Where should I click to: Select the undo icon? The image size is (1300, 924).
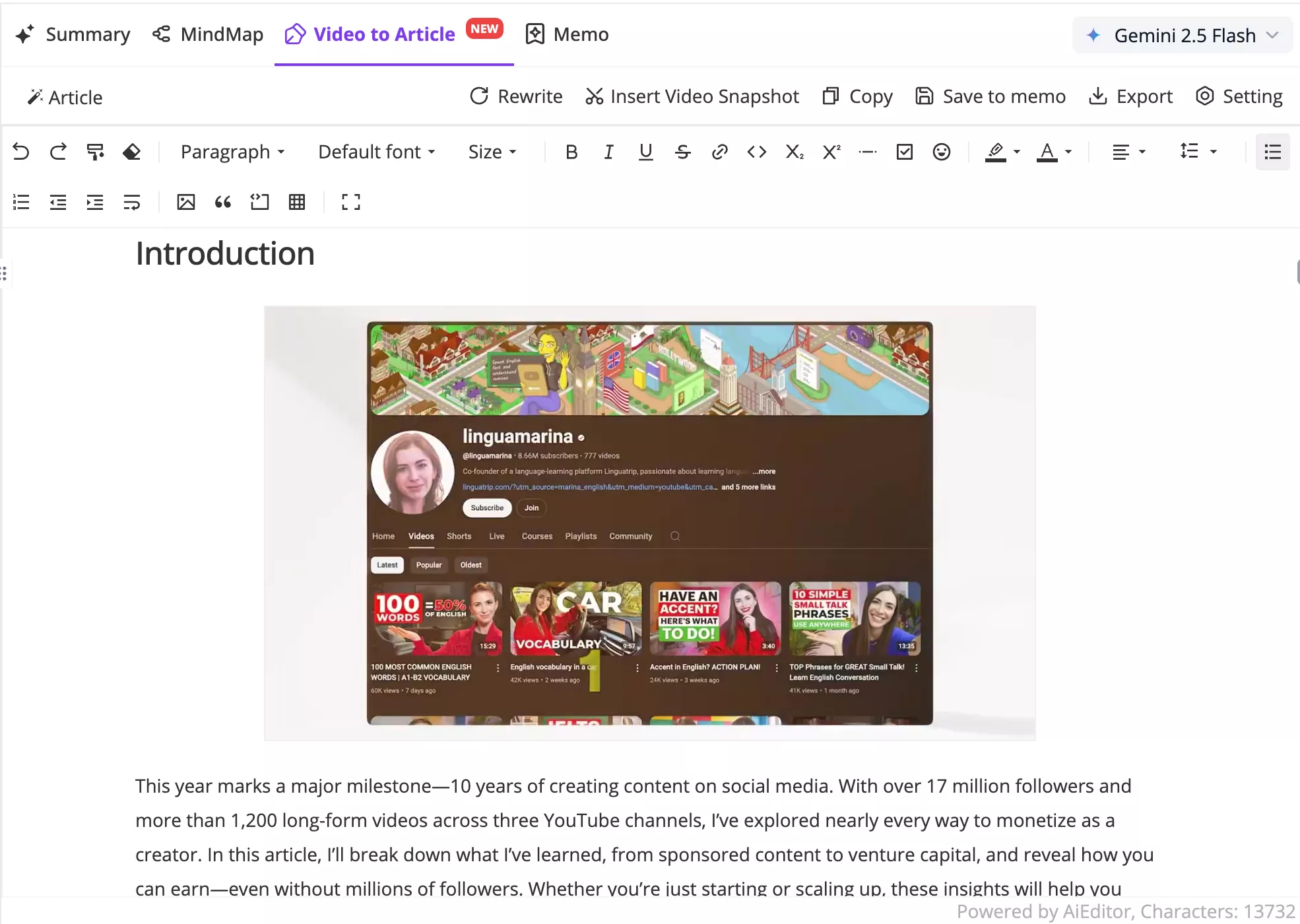tap(20, 152)
